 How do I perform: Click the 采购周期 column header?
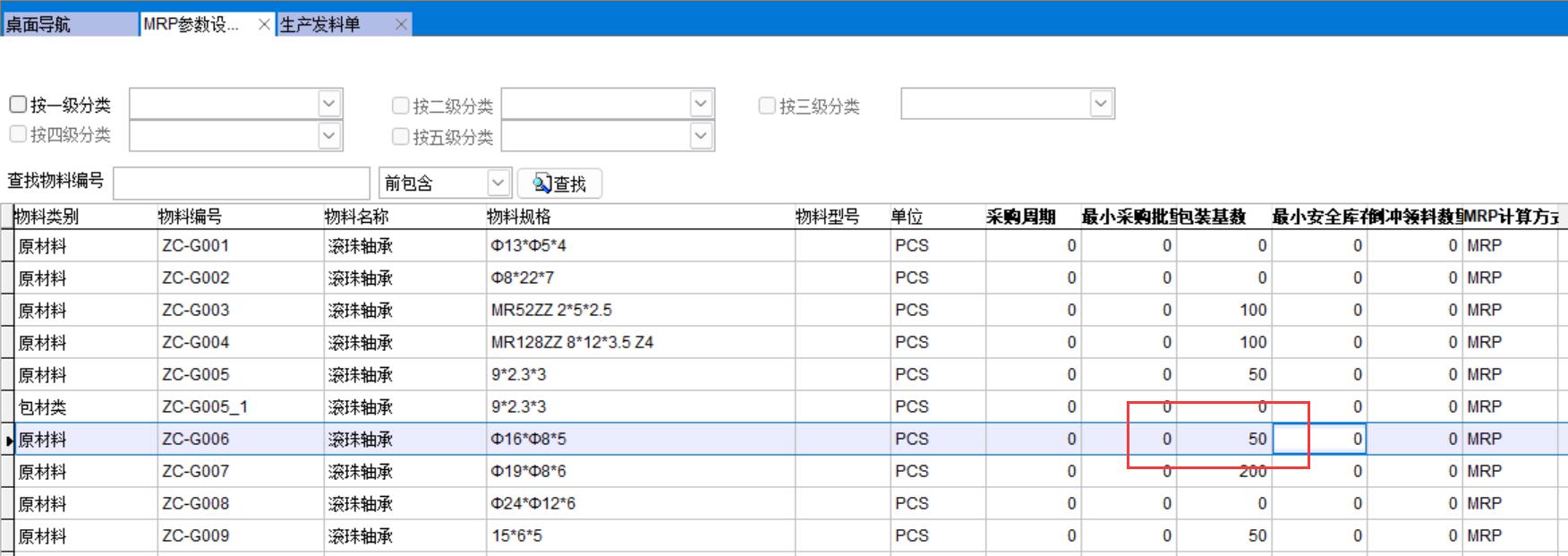click(x=1031, y=217)
